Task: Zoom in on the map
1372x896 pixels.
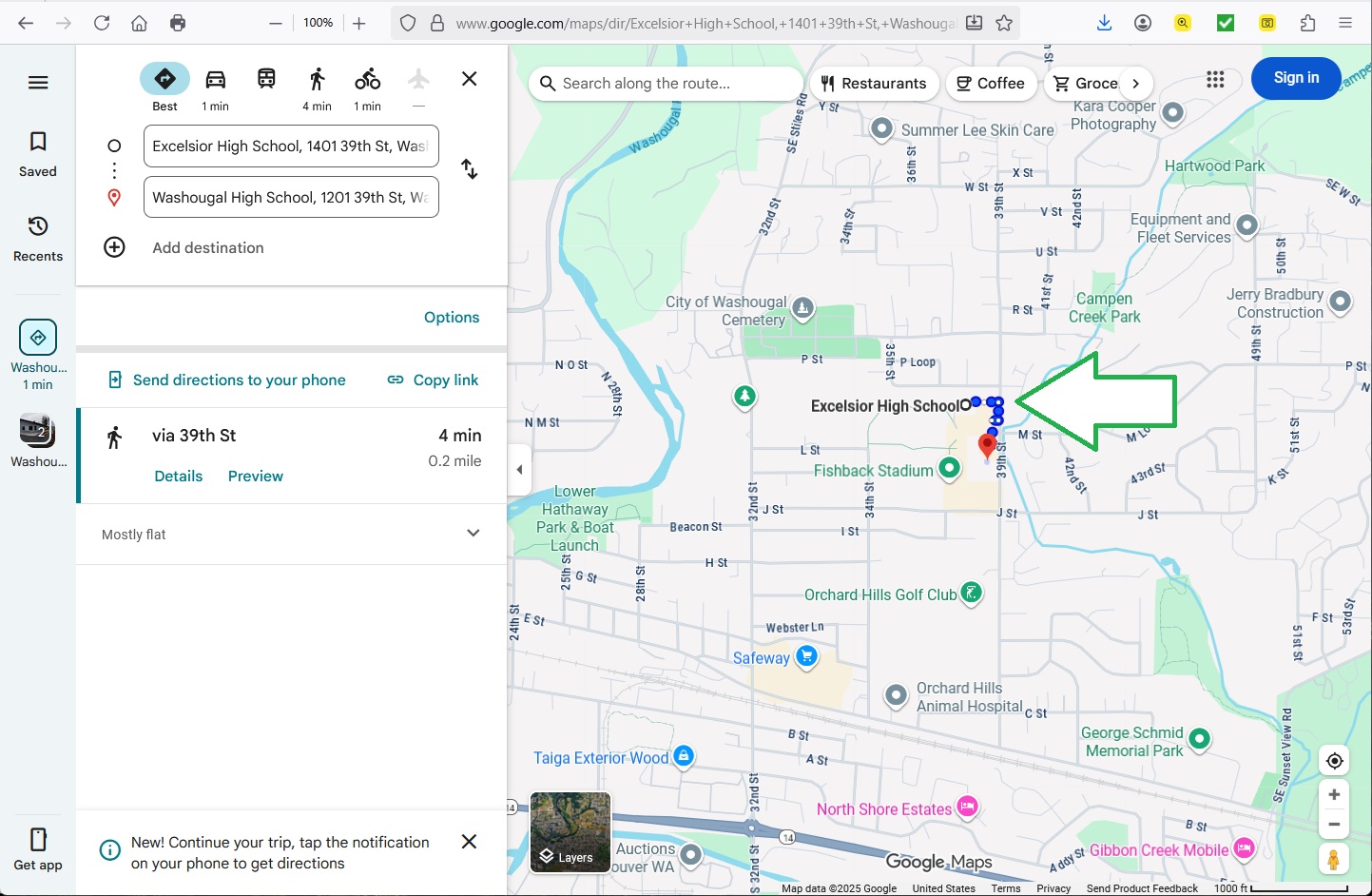Action: 1334,794
